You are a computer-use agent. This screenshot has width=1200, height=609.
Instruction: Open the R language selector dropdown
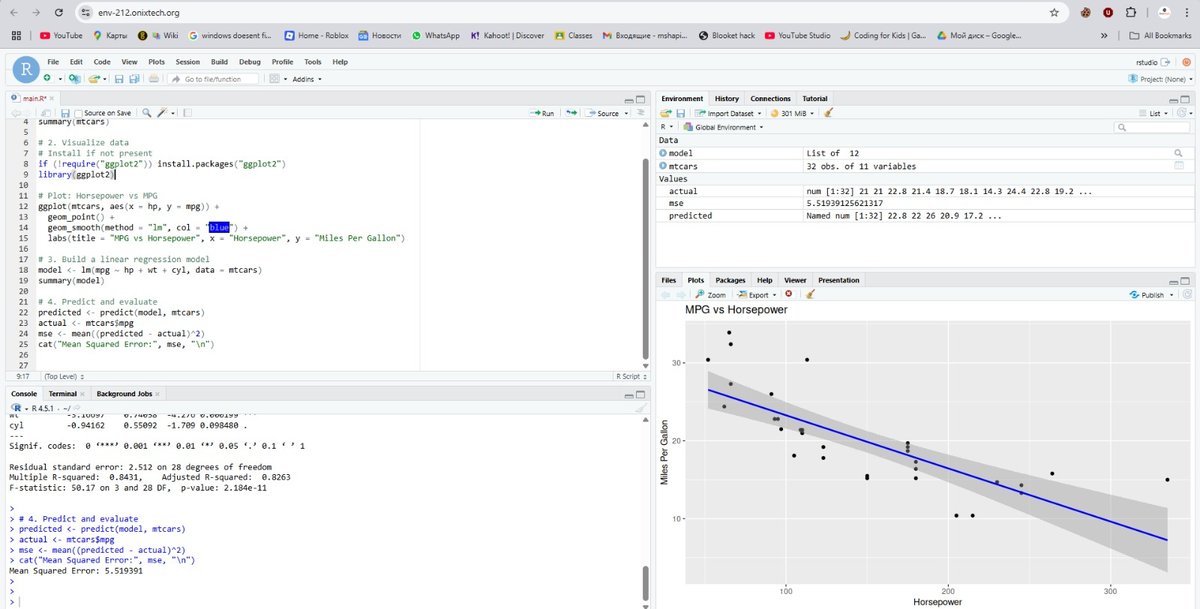pos(666,127)
